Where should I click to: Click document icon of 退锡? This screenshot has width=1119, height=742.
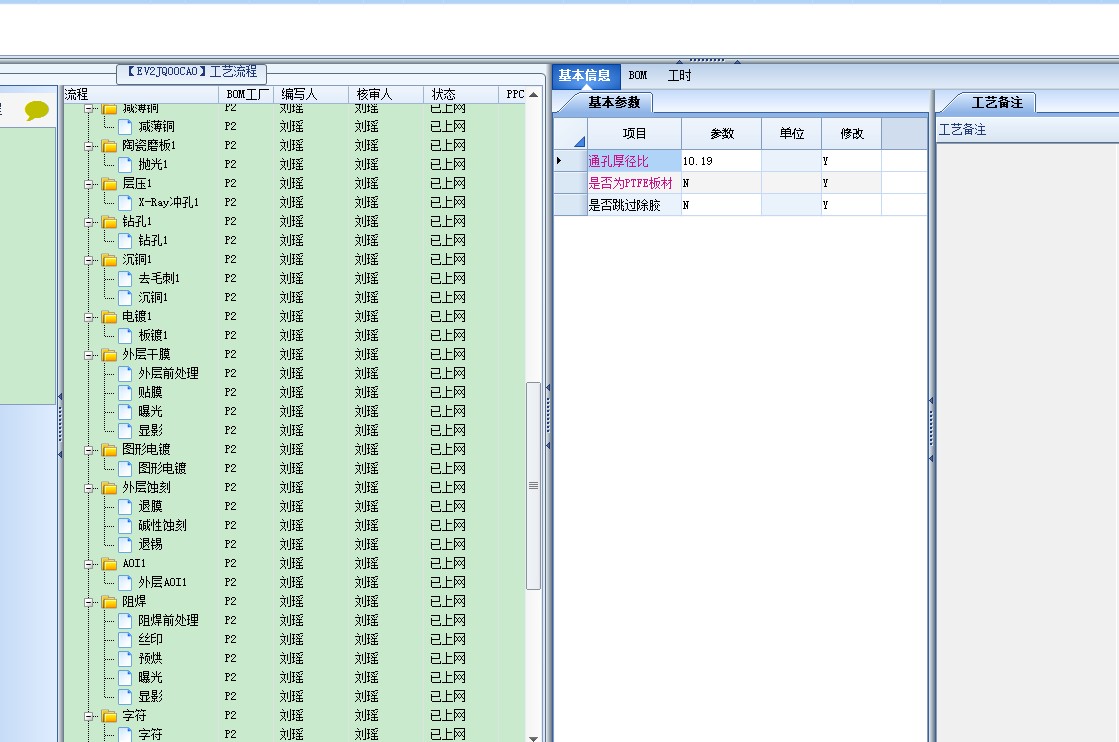(x=126, y=544)
